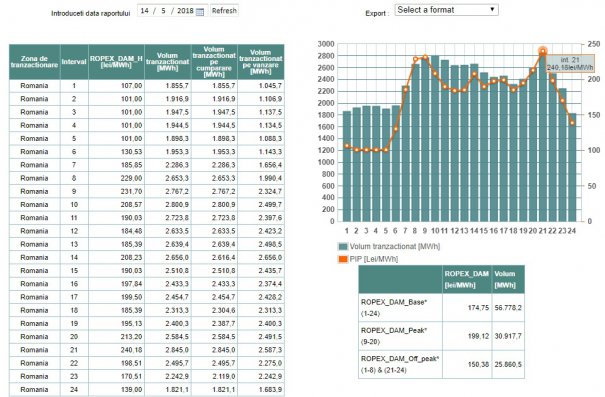
Task: Click the 'PIP [Lei/MWh]' legend label
Action: (x=374, y=259)
